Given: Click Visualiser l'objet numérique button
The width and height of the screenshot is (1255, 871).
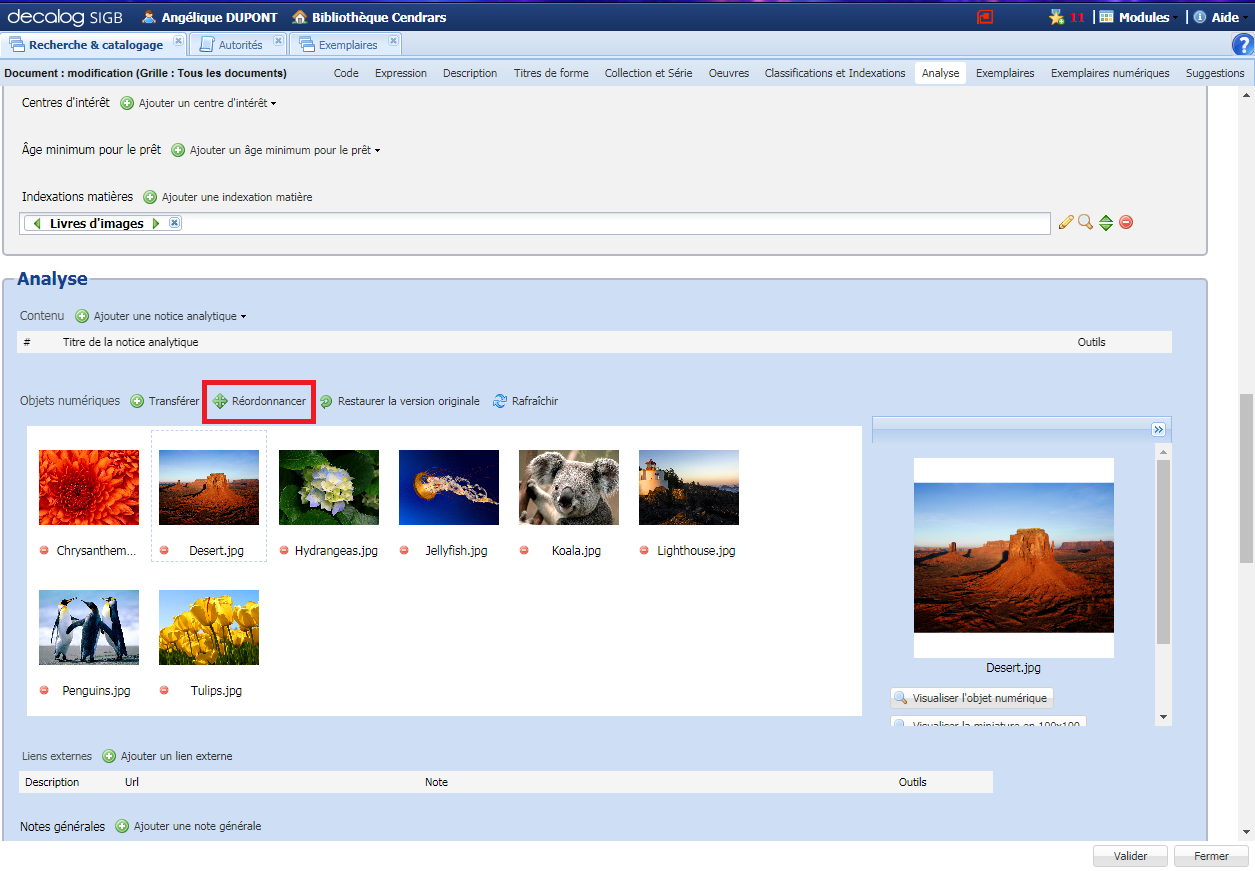Looking at the screenshot, I should tap(971, 698).
